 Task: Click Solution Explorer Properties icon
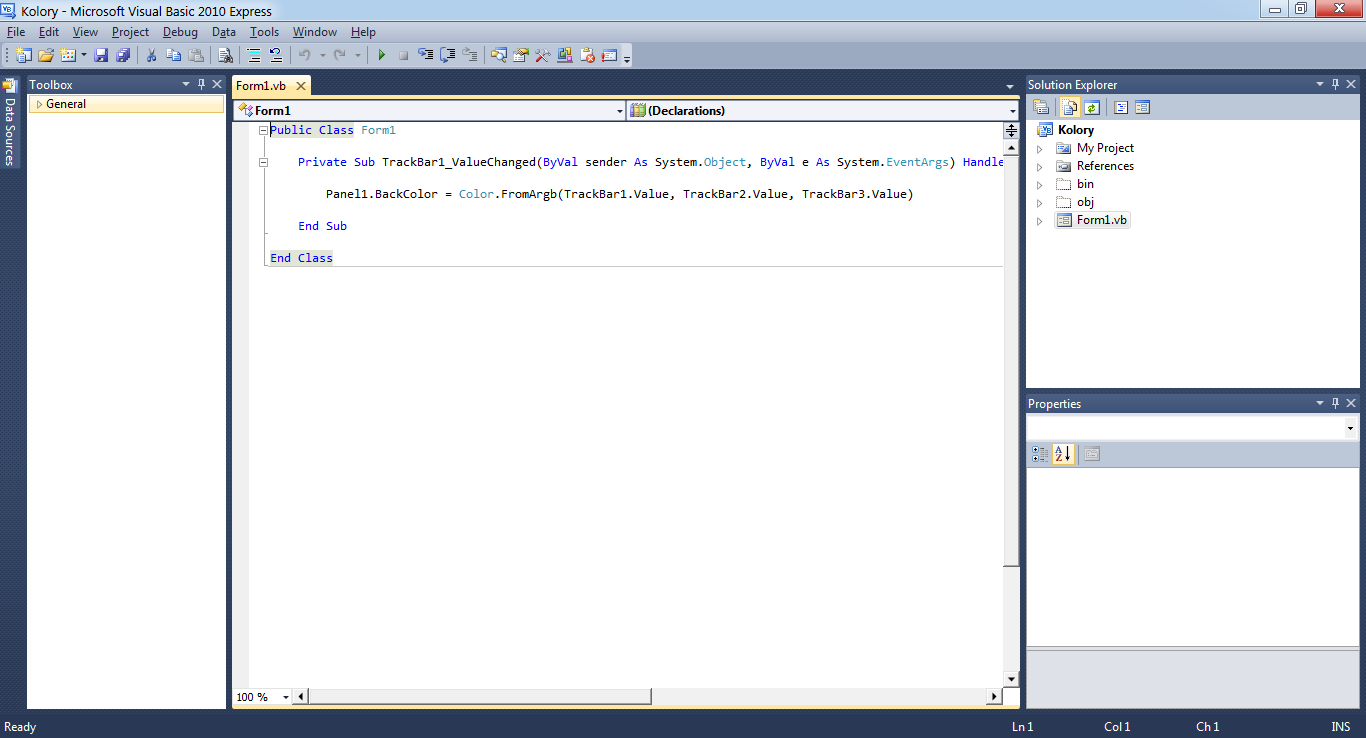click(x=1041, y=107)
